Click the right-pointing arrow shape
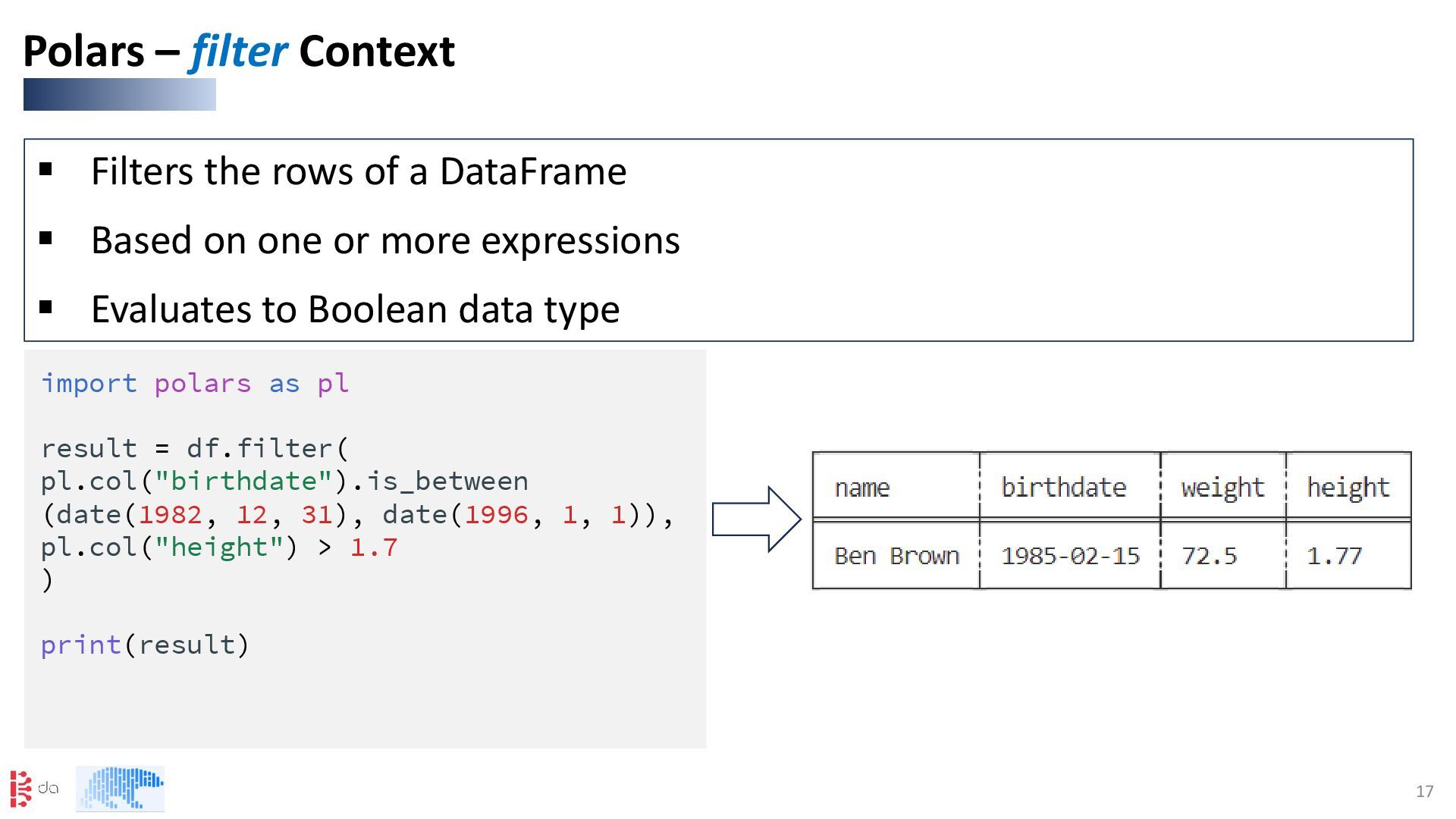 point(756,519)
